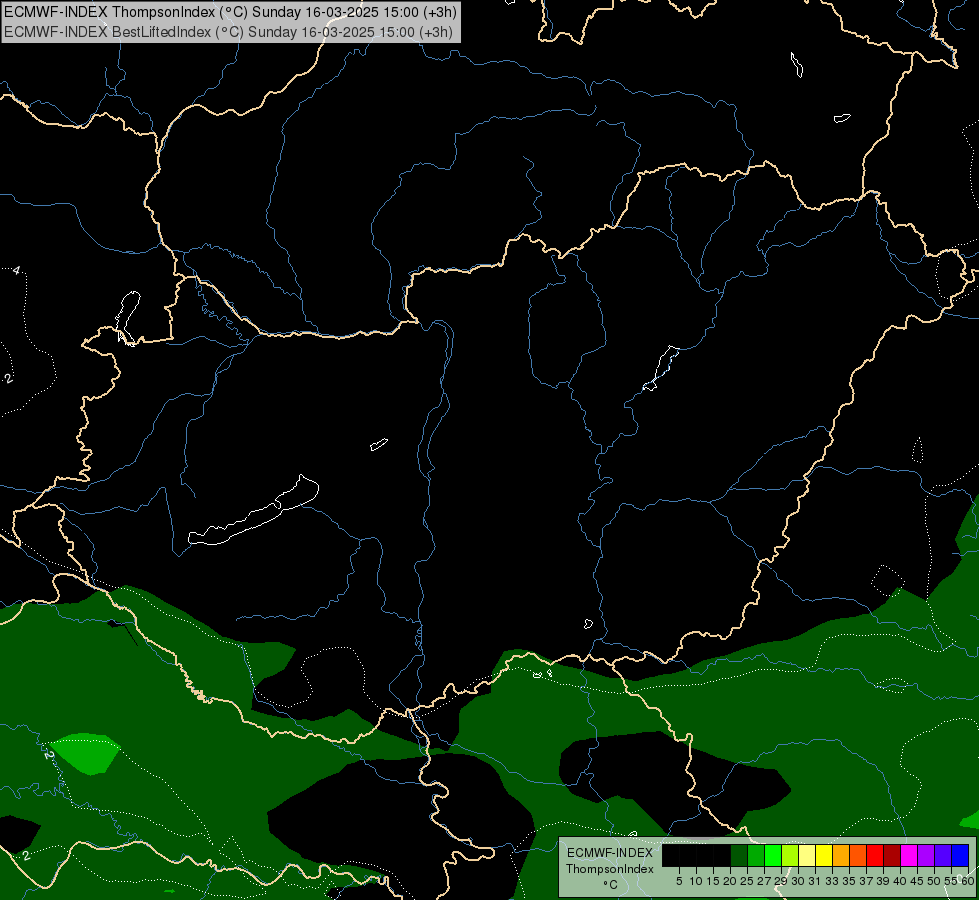
Task: Select the bright green 27–29 legend swatch
Action: (x=773, y=855)
